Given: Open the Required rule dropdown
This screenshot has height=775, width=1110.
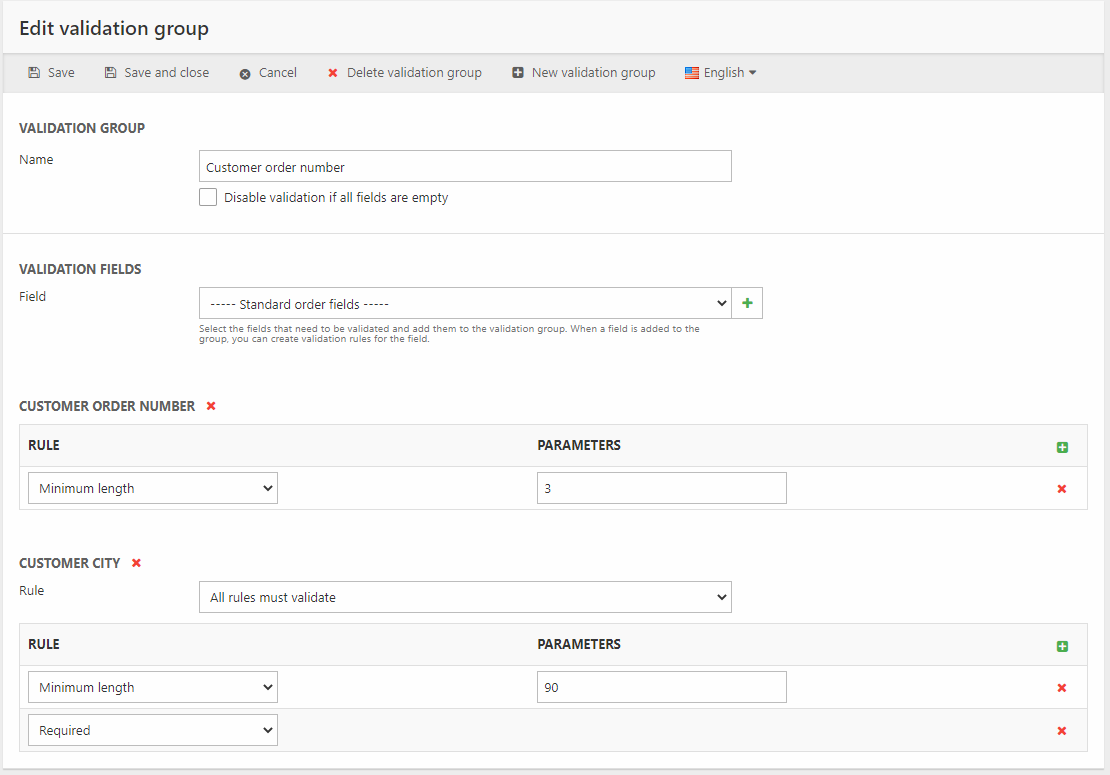Looking at the screenshot, I should [x=153, y=730].
